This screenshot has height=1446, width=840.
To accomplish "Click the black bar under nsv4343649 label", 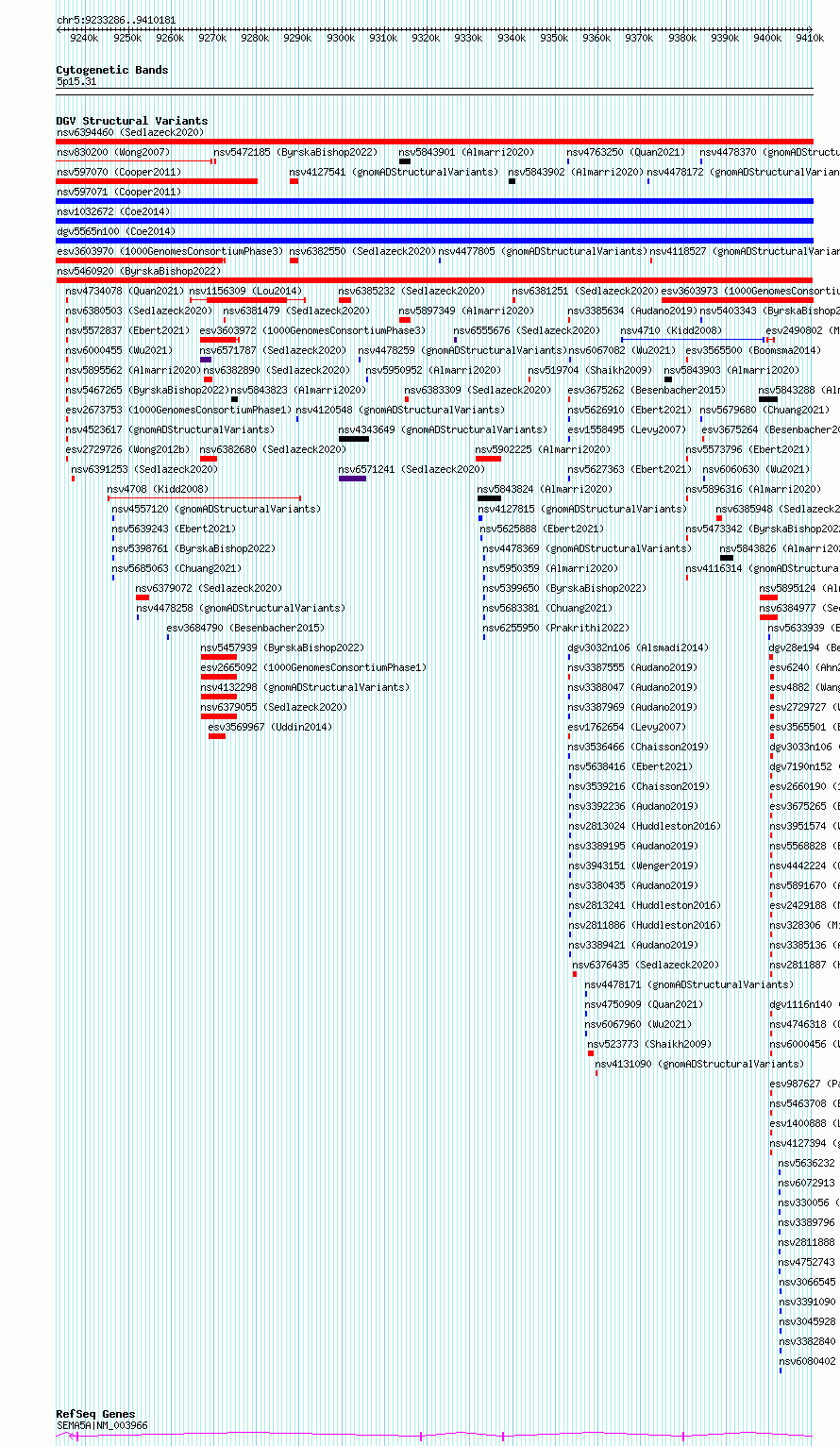I will [354, 439].
